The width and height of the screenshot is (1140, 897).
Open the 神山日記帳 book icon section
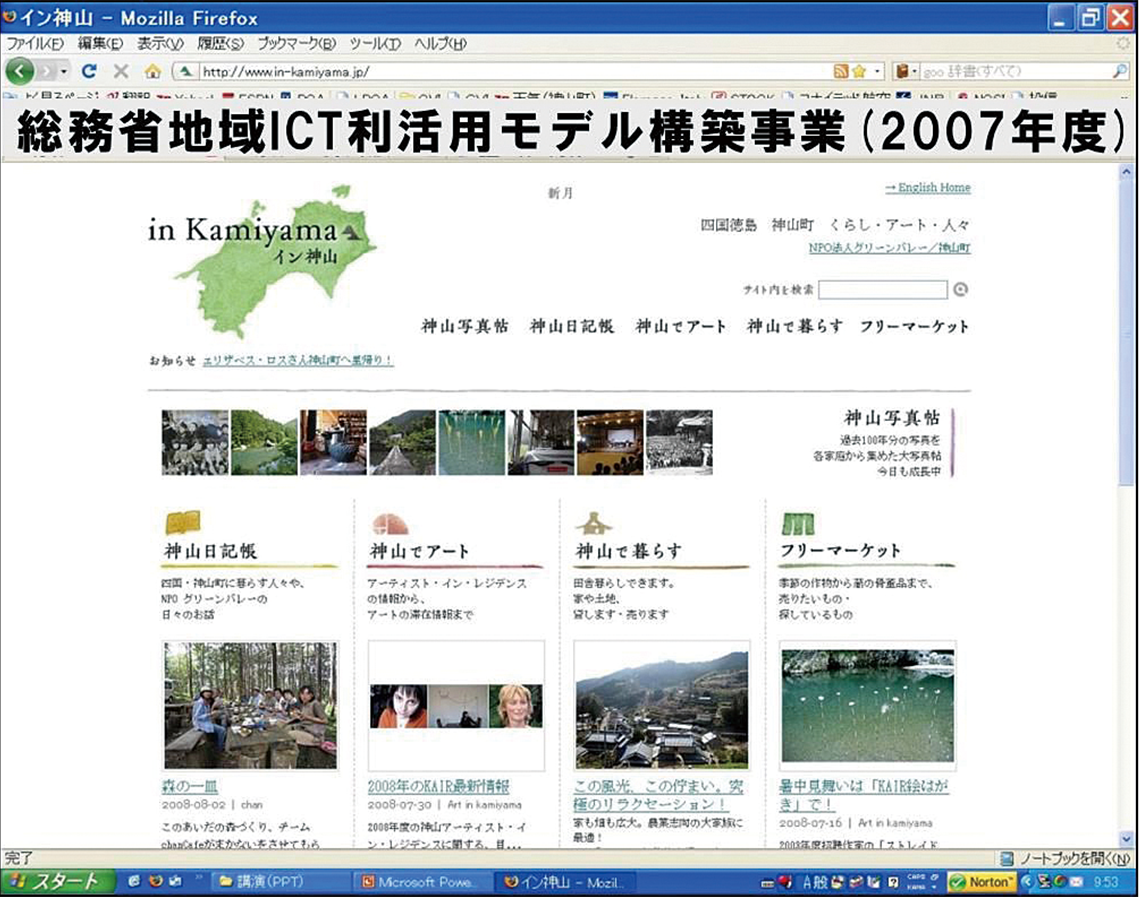pos(182,522)
